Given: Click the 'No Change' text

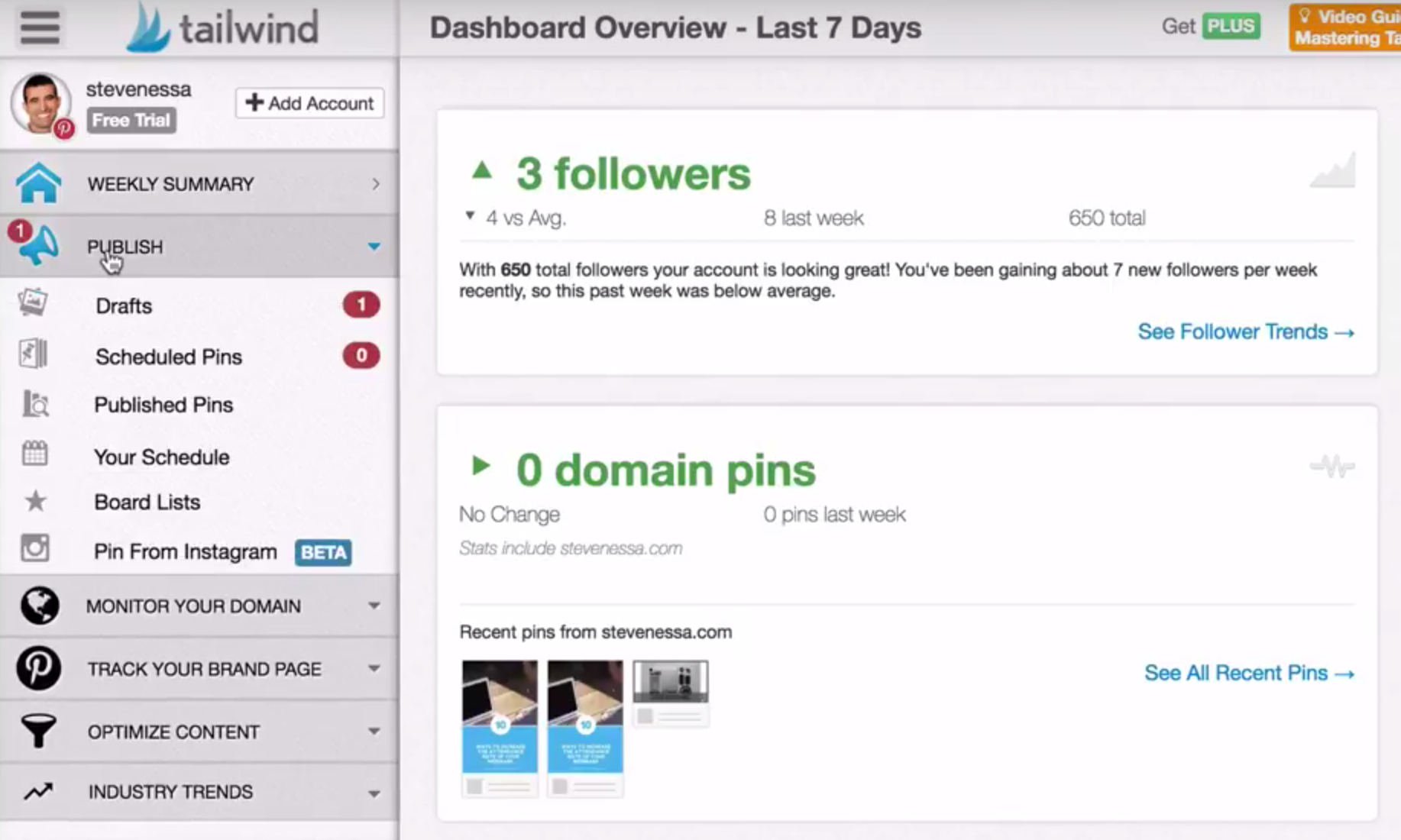Looking at the screenshot, I should [510, 514].
